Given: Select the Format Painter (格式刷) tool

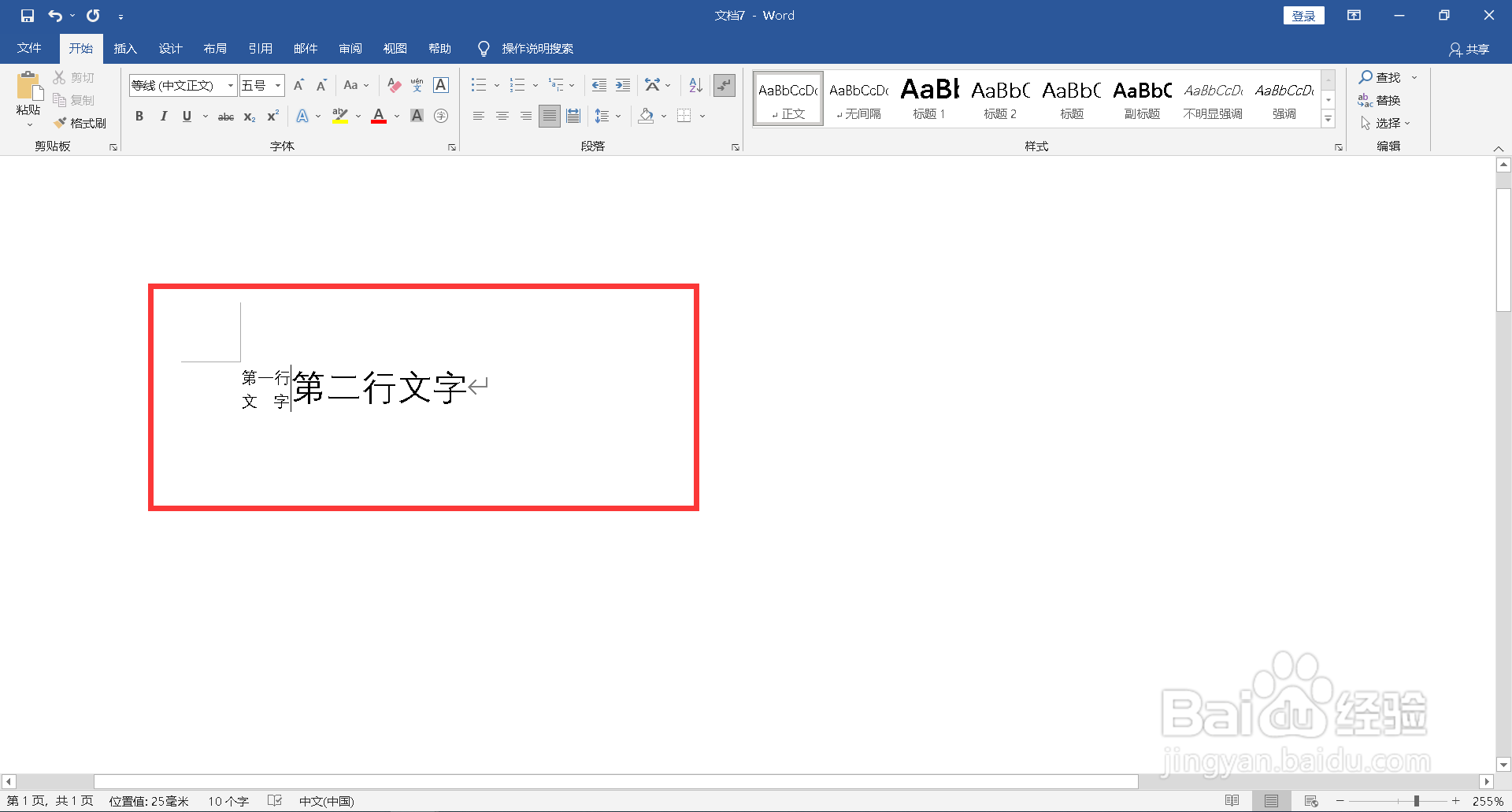Looking at the screenshot, I should click(x=80, y=123).
